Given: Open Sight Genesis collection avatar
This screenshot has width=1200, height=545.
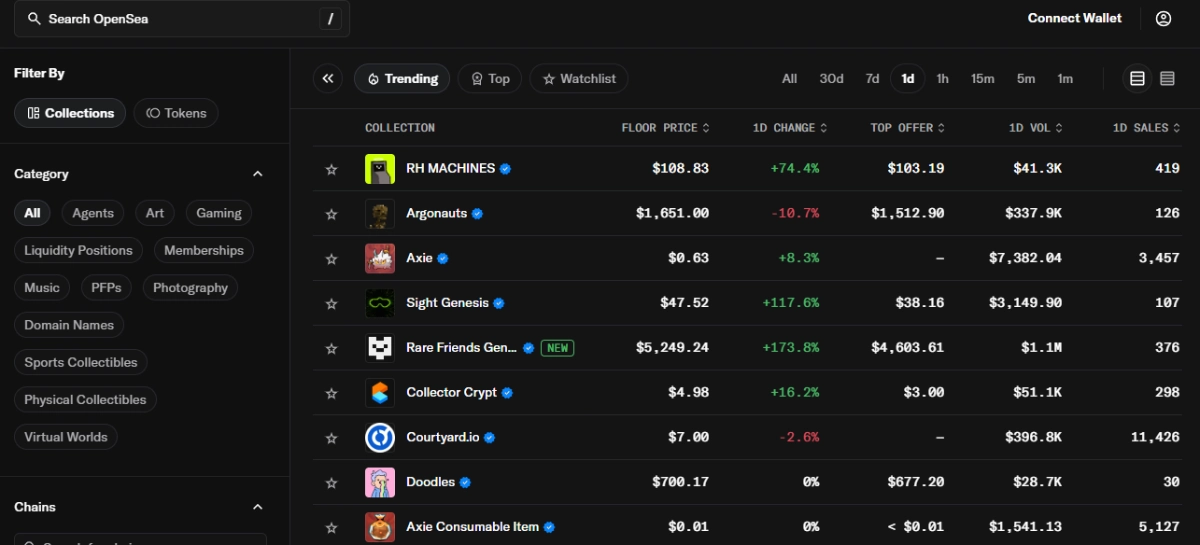Looking at the screenshot, I should [x=380, y=303].
